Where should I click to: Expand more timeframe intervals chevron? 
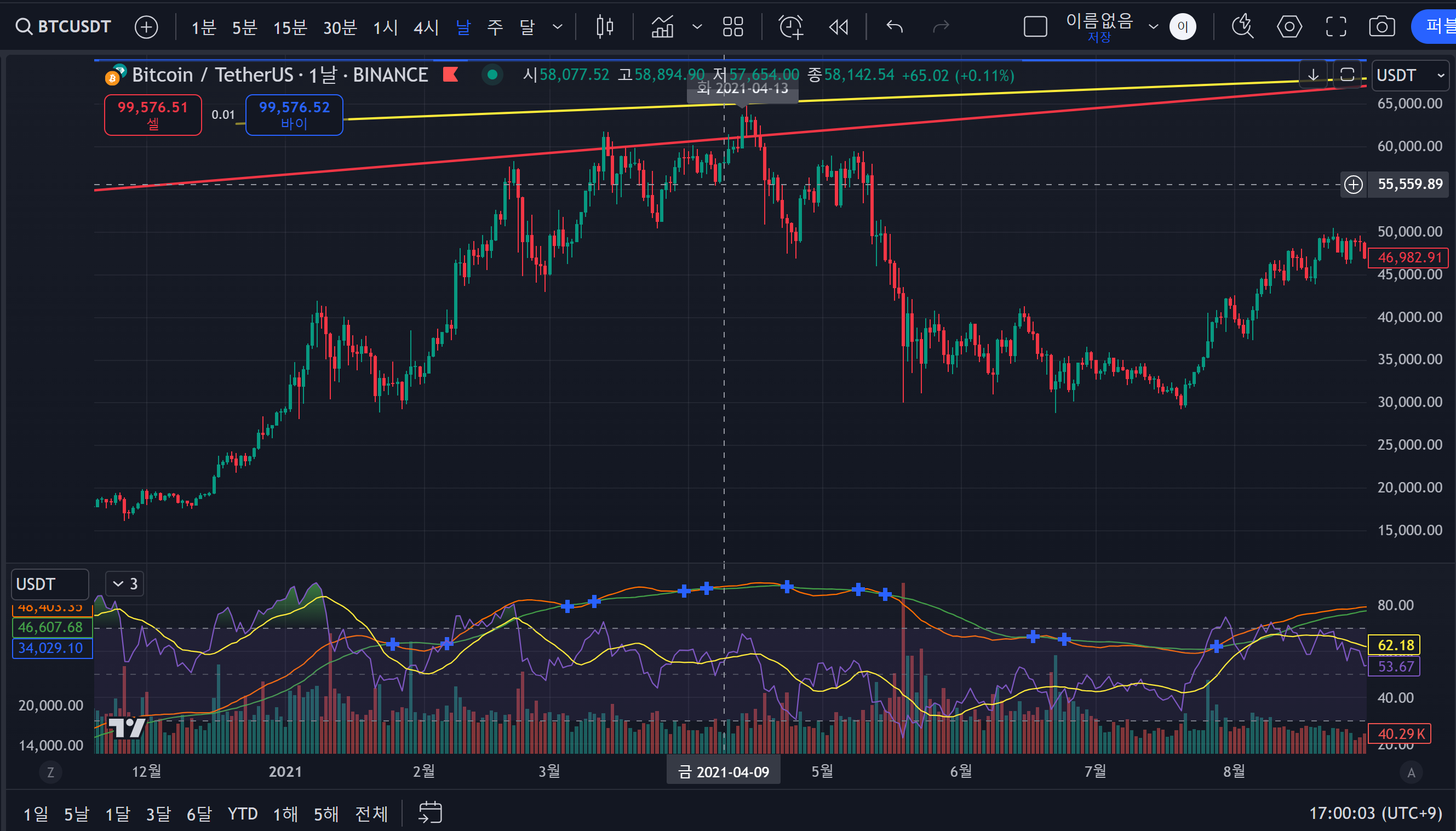(558, 26)
